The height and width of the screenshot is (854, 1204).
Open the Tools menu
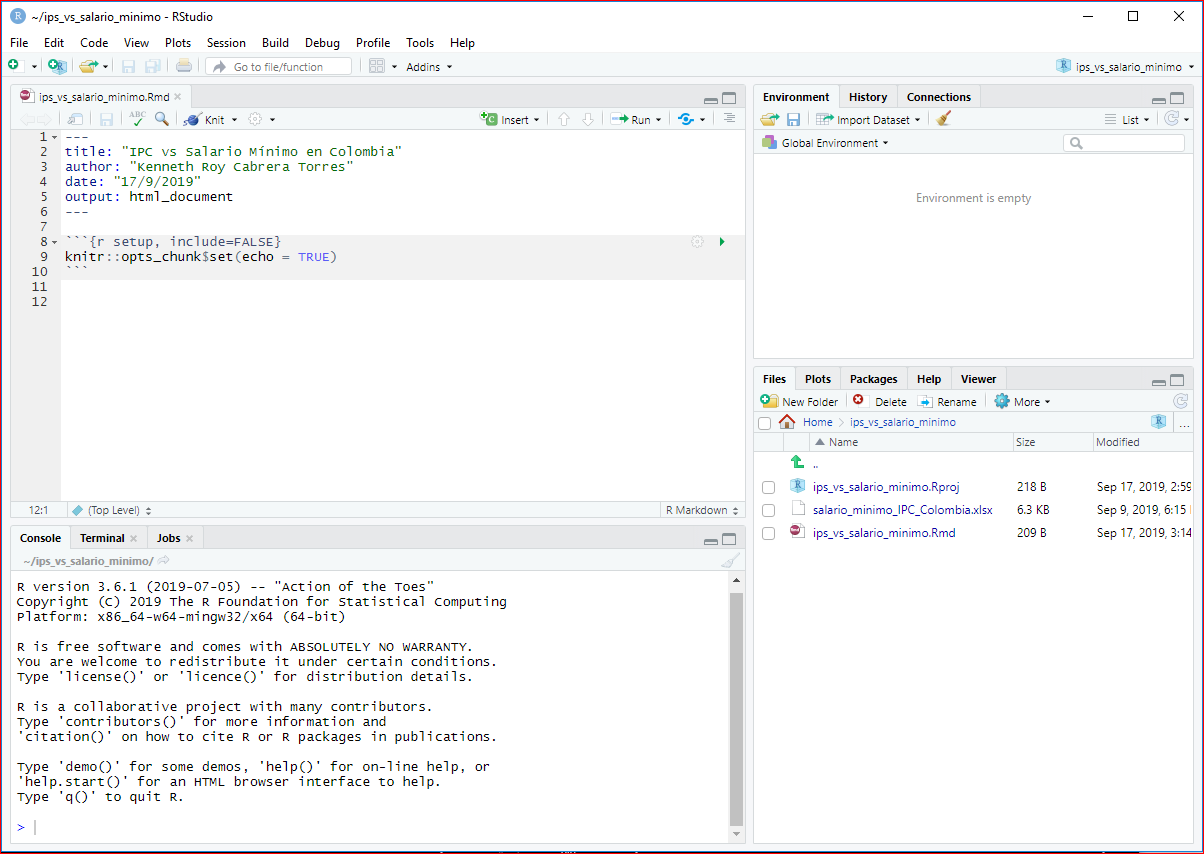click(420, 43)
